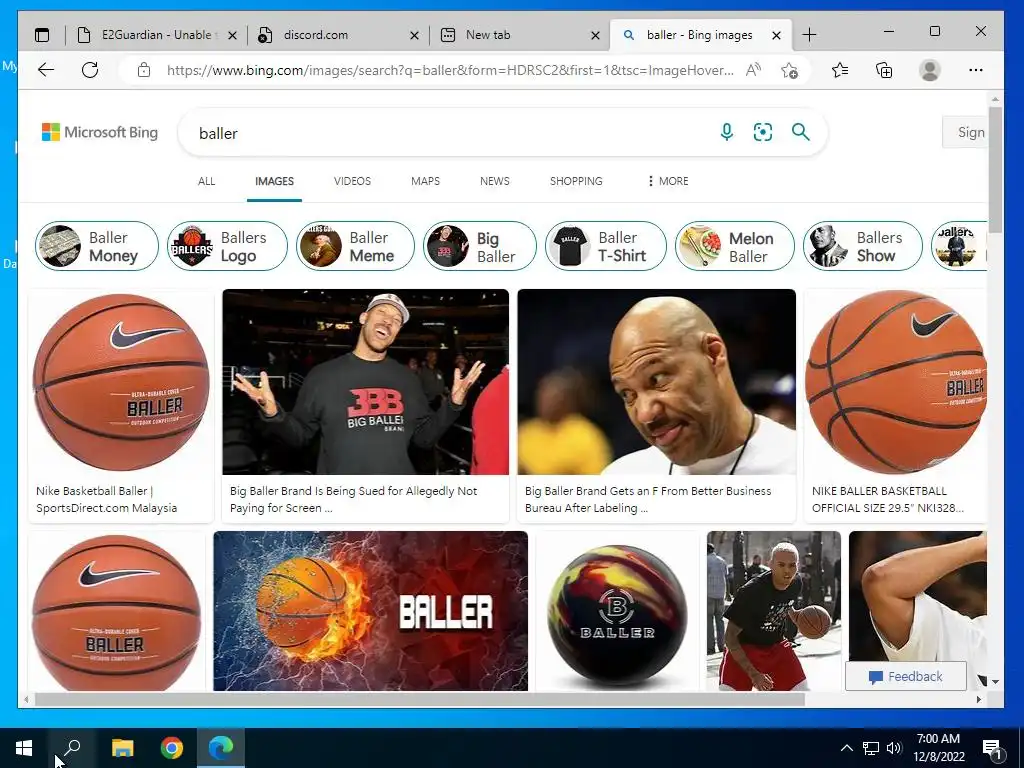Open man dribbling basketball outdoors image
Image resolution: width=1024 pixels, height=768 pixels.
coord(774,611)
